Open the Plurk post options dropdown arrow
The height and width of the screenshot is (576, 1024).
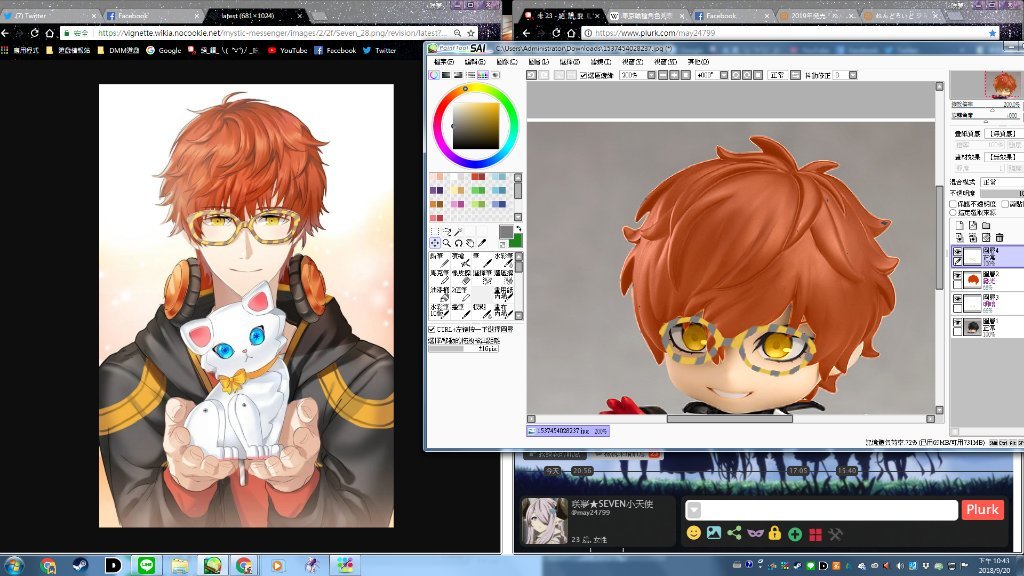point(694,509)
